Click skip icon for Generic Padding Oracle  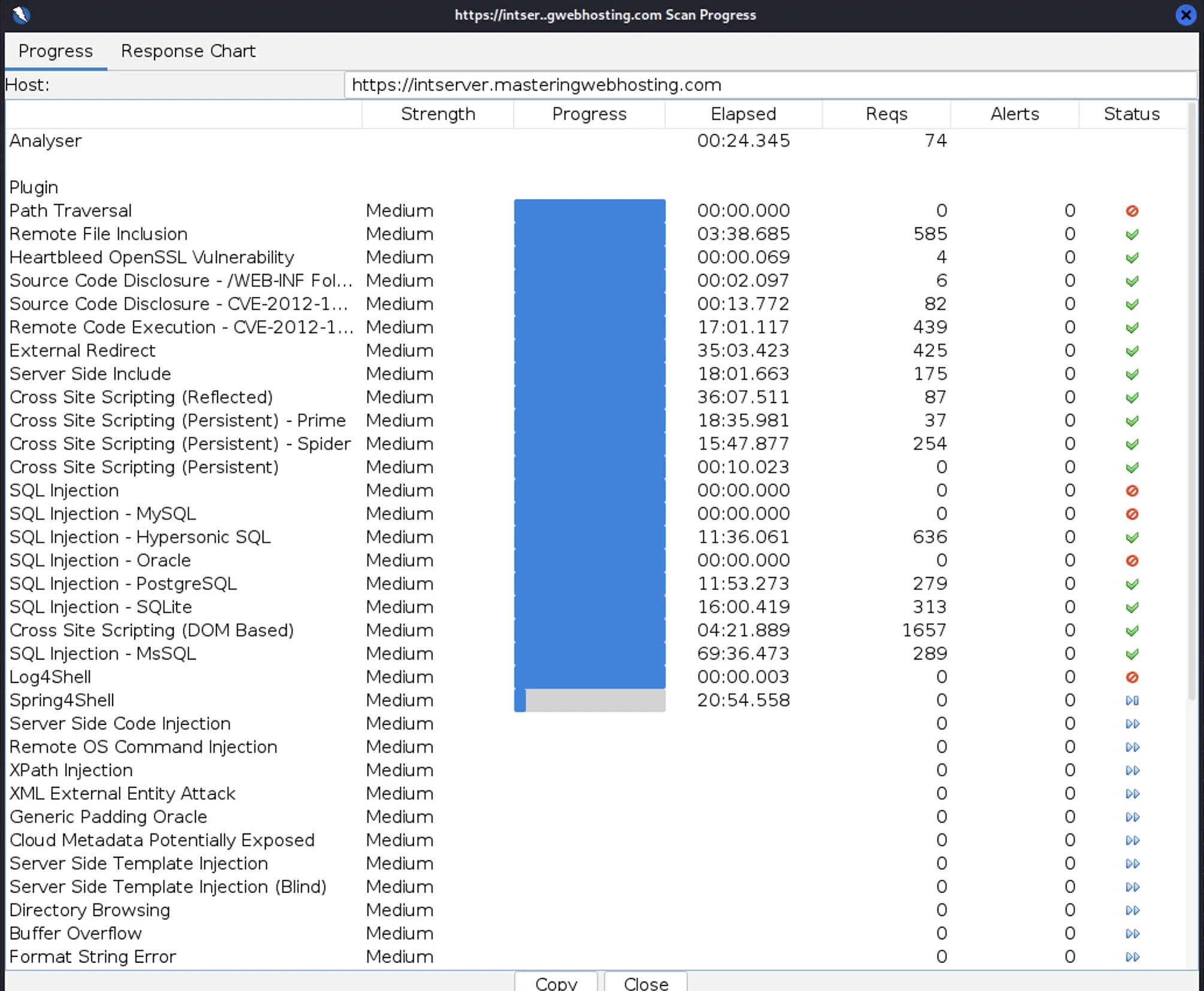point(1132,817)
